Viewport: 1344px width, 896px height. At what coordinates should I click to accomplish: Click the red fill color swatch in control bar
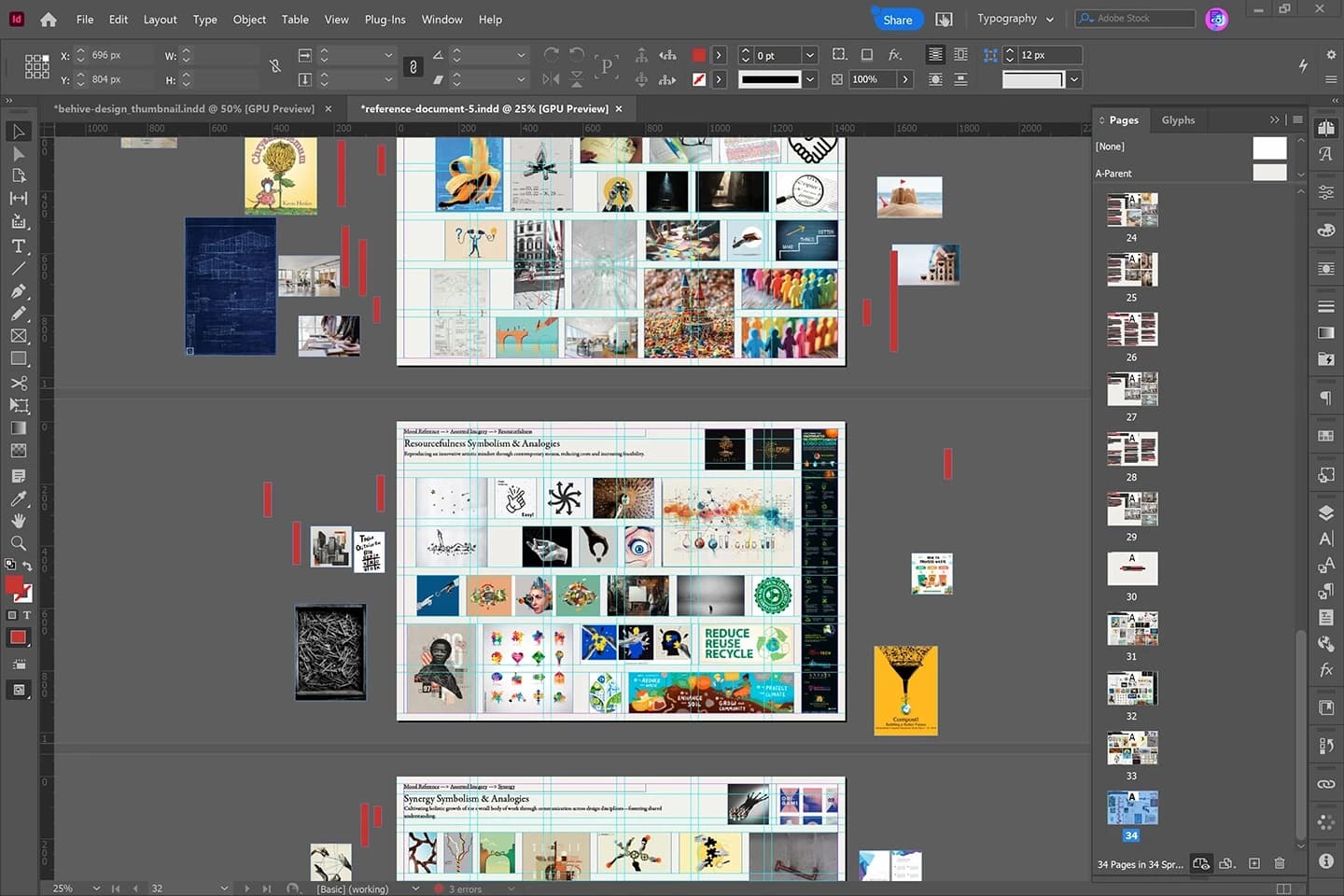point(698,55)
